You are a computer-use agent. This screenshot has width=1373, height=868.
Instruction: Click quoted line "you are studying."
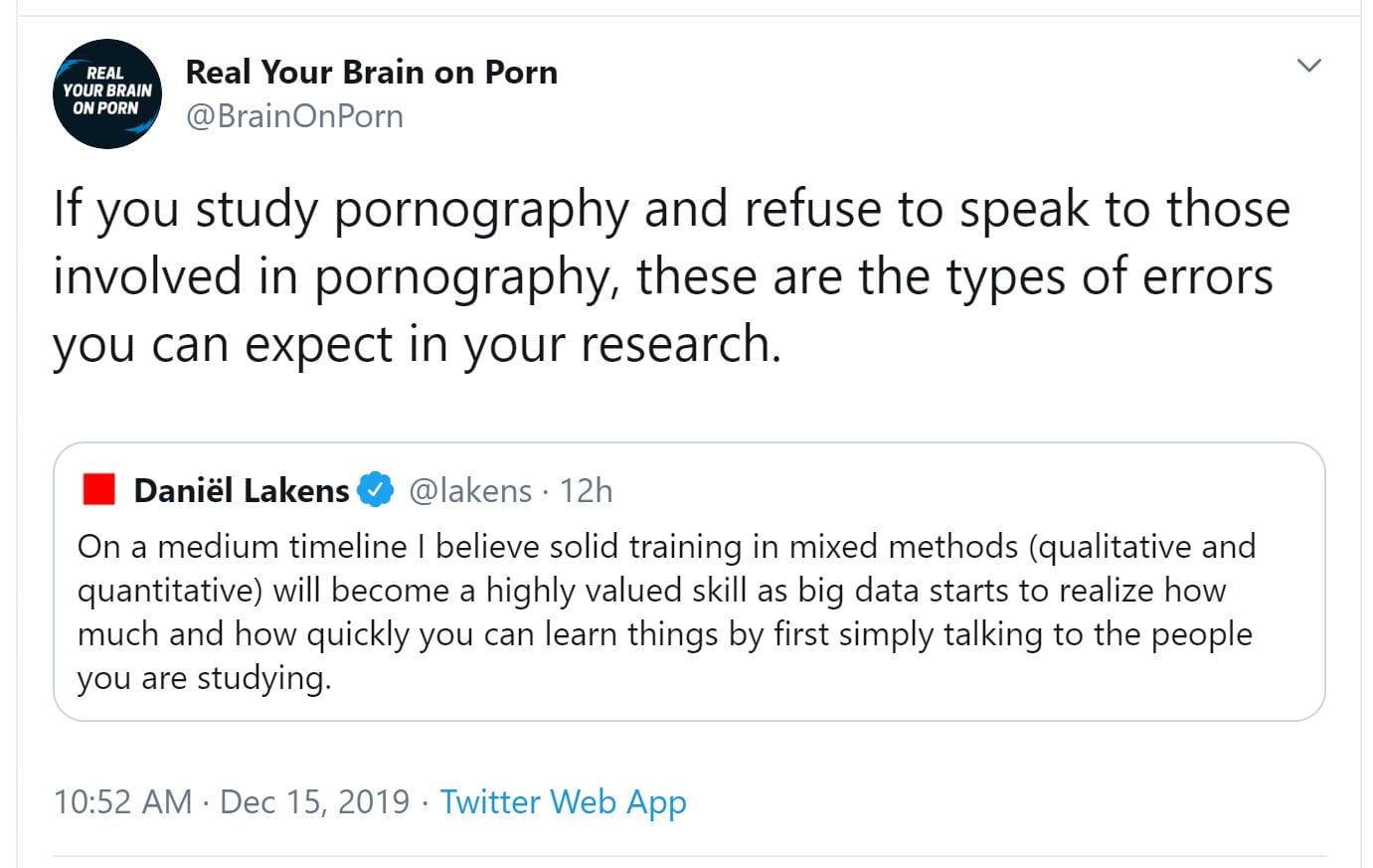point(204,678)
